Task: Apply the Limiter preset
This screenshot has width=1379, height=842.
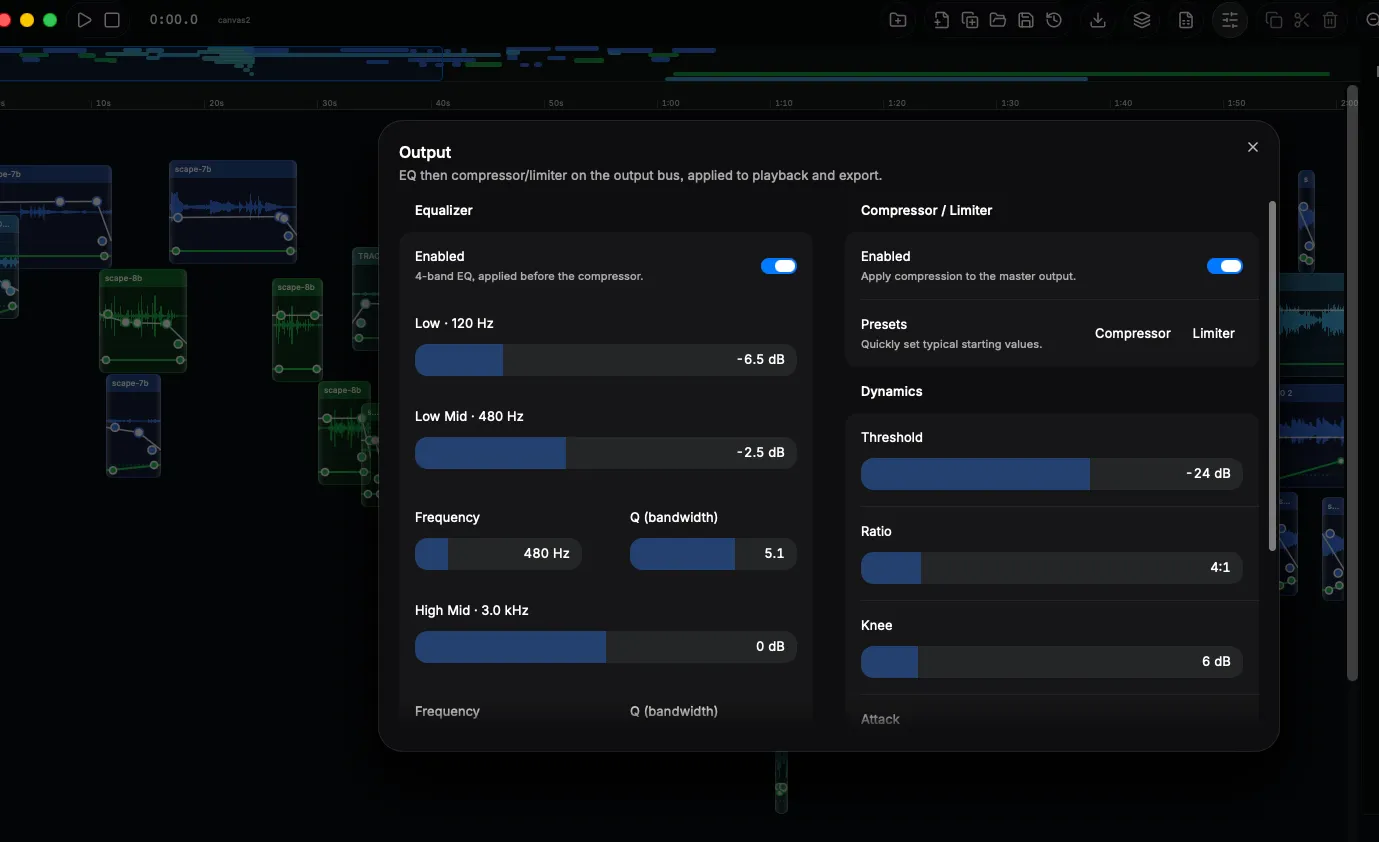Action: coord(1214,333)
